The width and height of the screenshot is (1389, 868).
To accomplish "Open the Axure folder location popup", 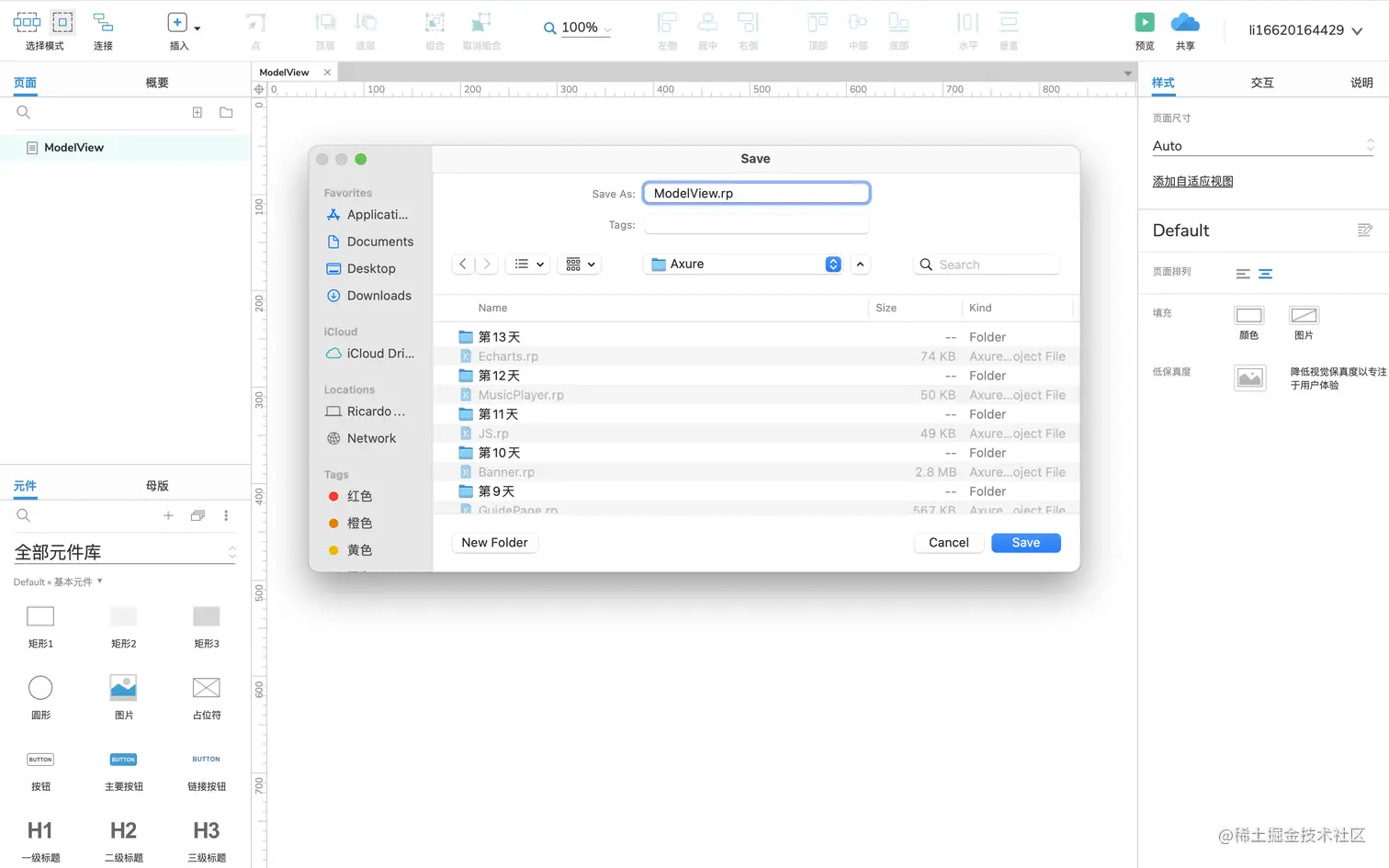I will click(x=743, y=265).
